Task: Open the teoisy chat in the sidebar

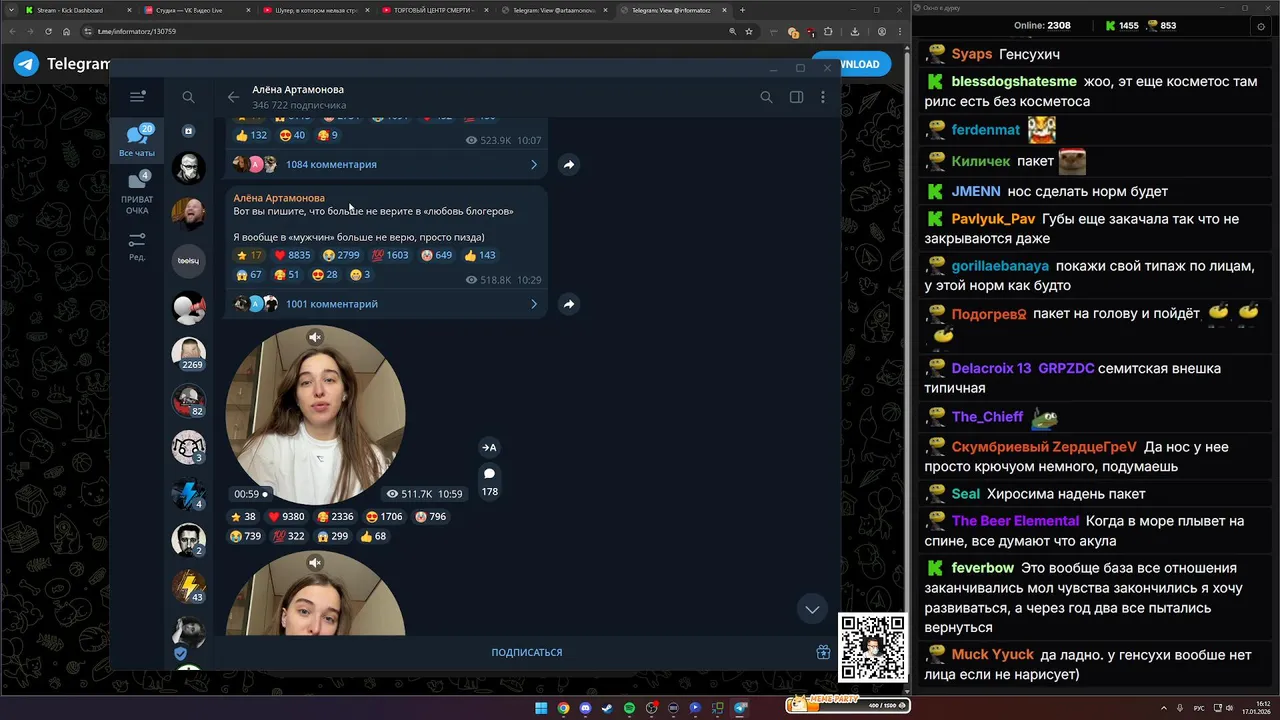Action: tap(188, 261)
